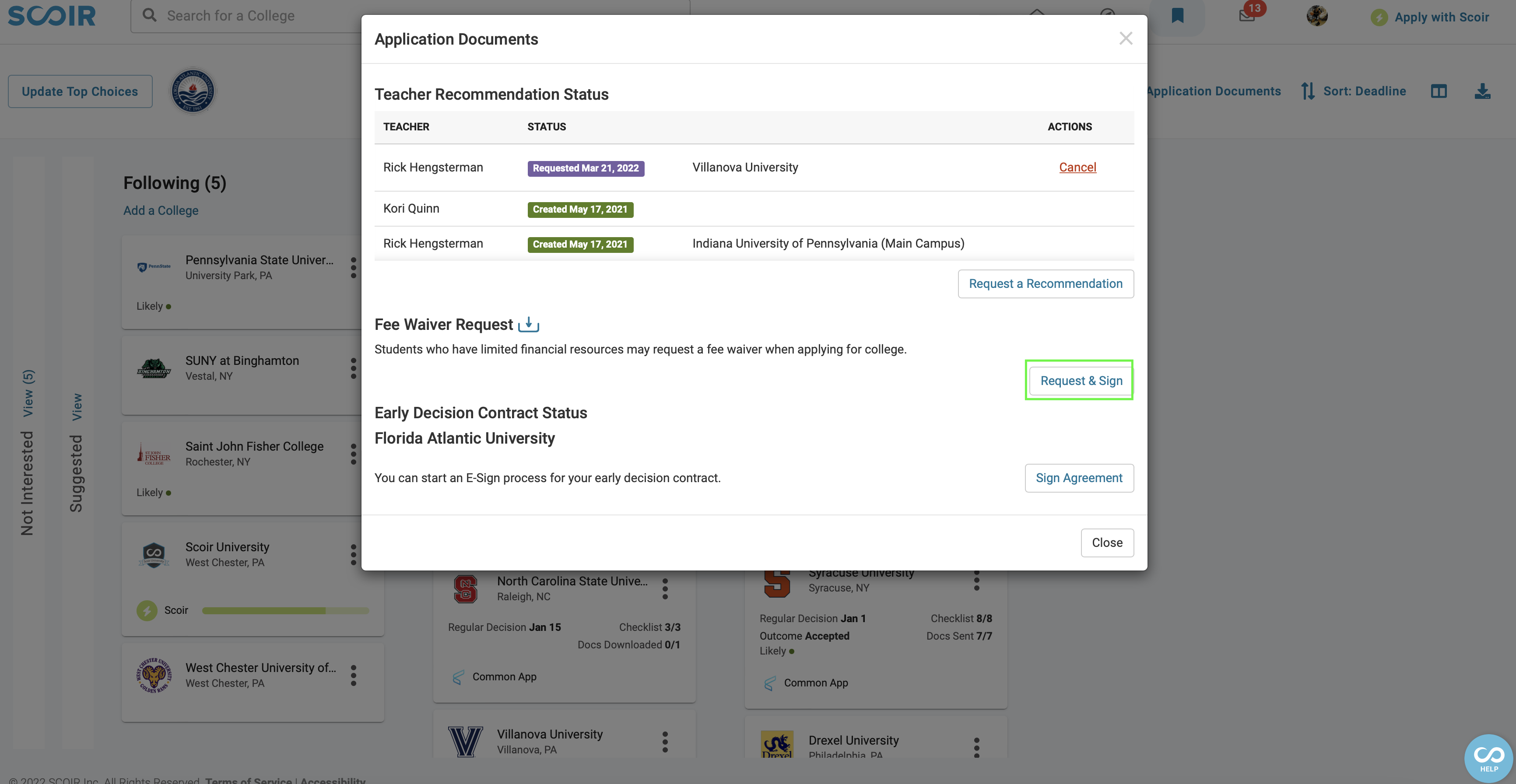Click the Common App icon on Syracuse card
Image resolution: width=1516 pixels, height=784 pixels.
tap(769, 683)
